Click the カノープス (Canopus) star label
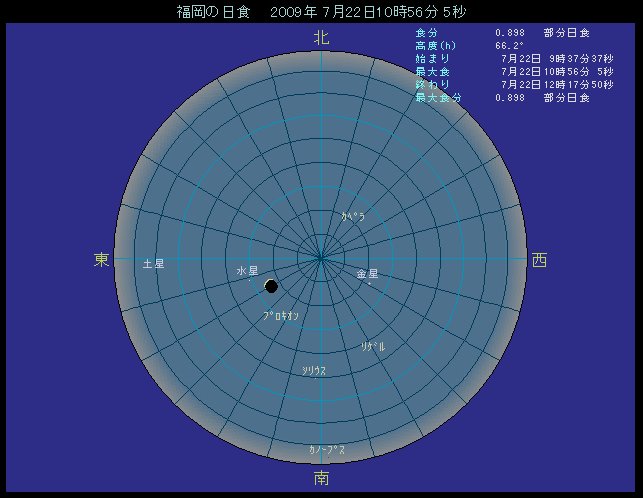The image size is (643, 498). pos(327,450)
